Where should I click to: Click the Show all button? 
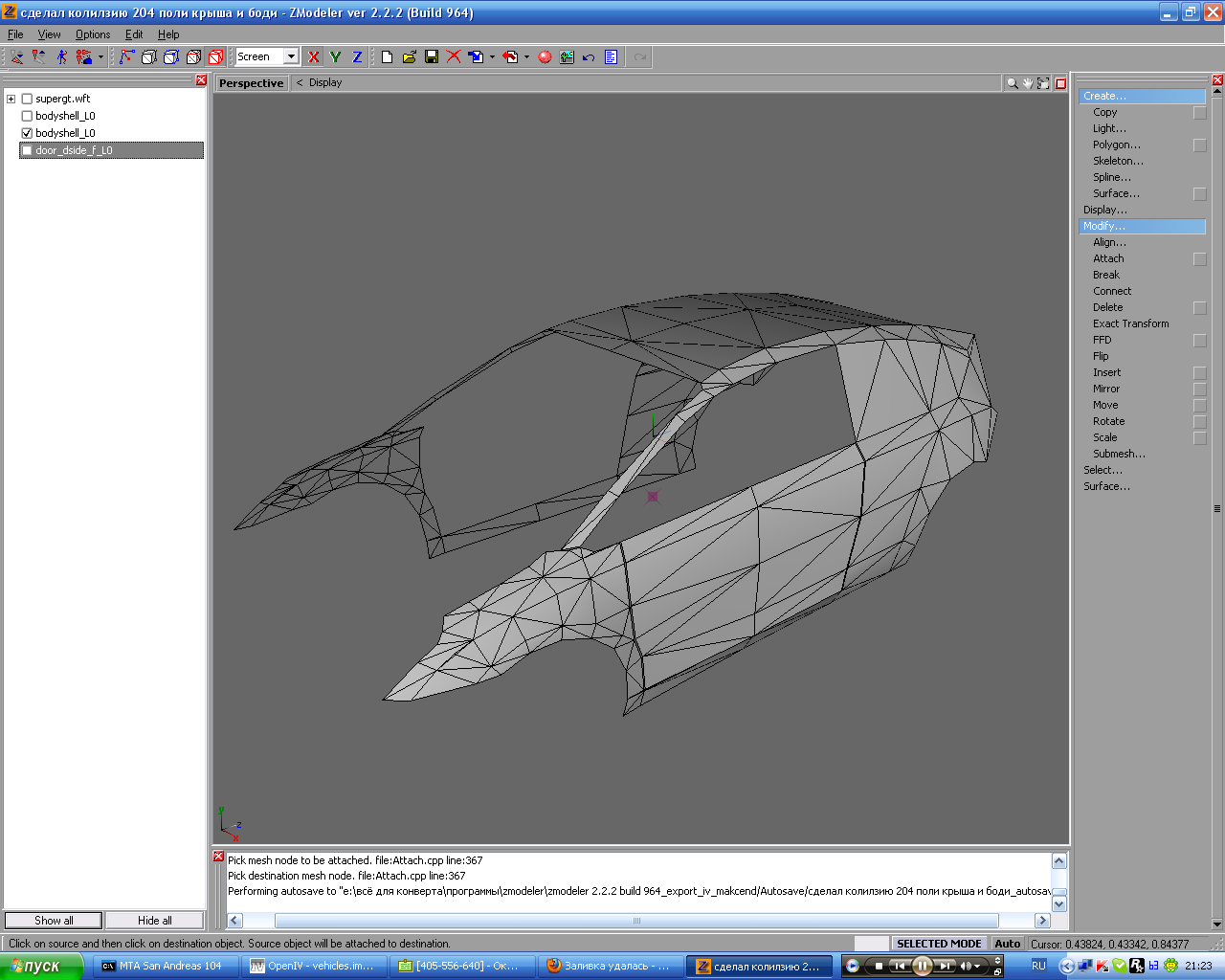pyautogui.click(x=54, y=921)
